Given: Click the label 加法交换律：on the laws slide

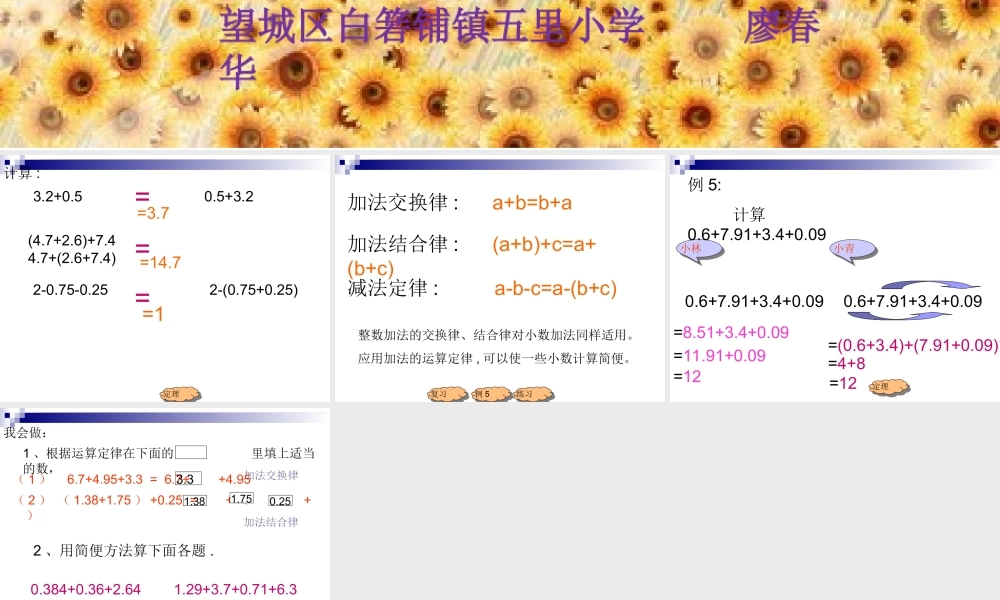Looking at the screenshot, I should (403, 202).
